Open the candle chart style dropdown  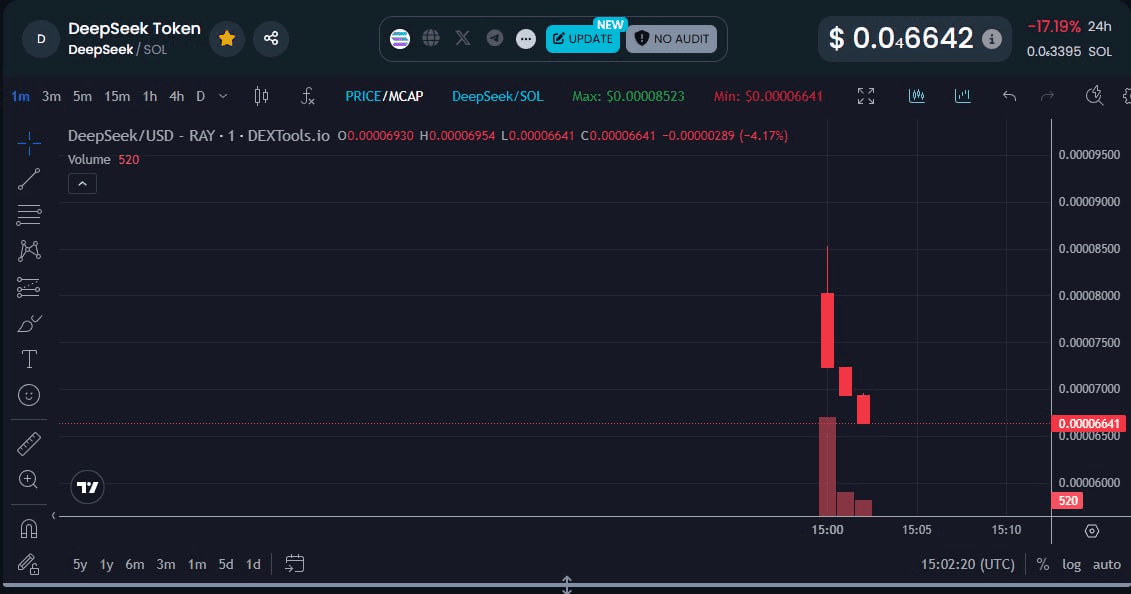(x=261, y=96)
